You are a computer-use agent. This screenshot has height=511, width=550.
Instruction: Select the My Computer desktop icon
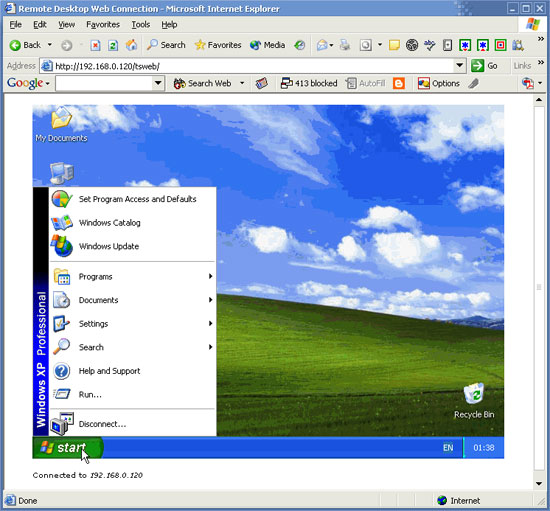[x=62, y=173]
